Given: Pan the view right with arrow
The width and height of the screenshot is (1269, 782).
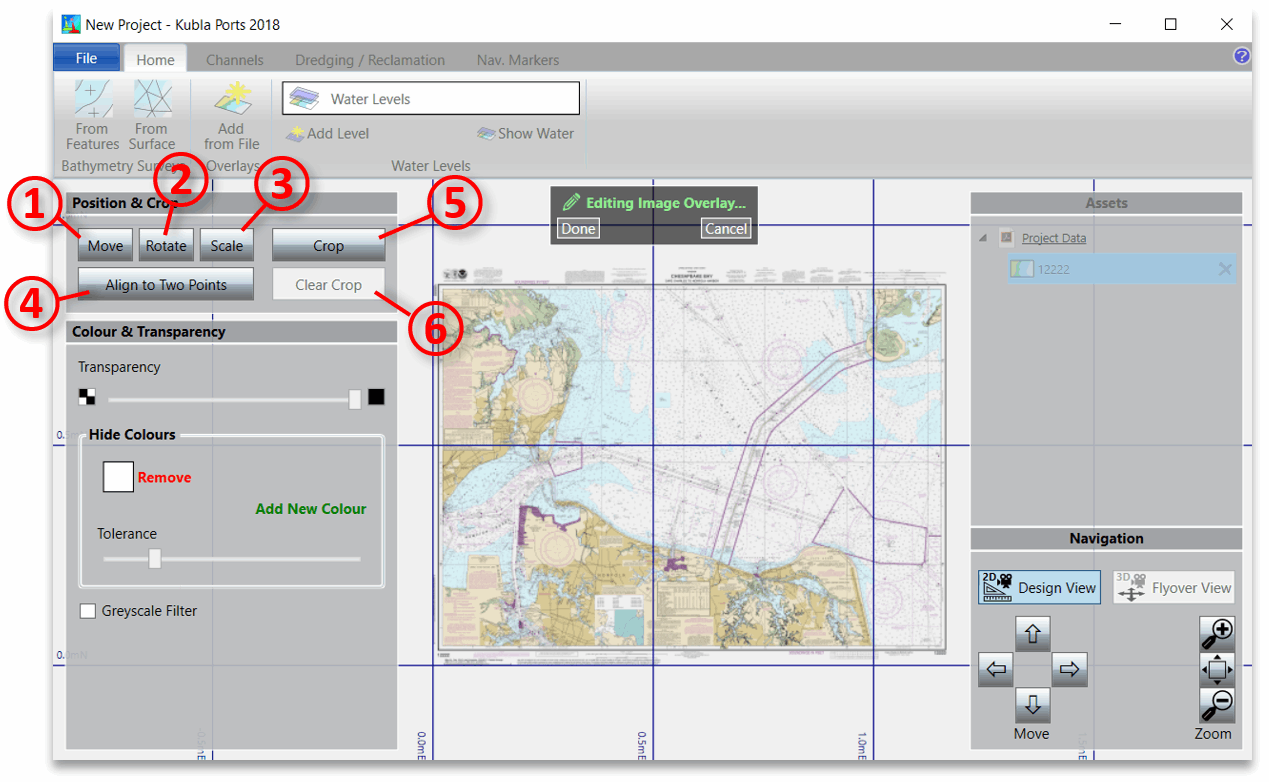Looking at the screenshot, I should pyautogui.click(x=1069, y=670).
